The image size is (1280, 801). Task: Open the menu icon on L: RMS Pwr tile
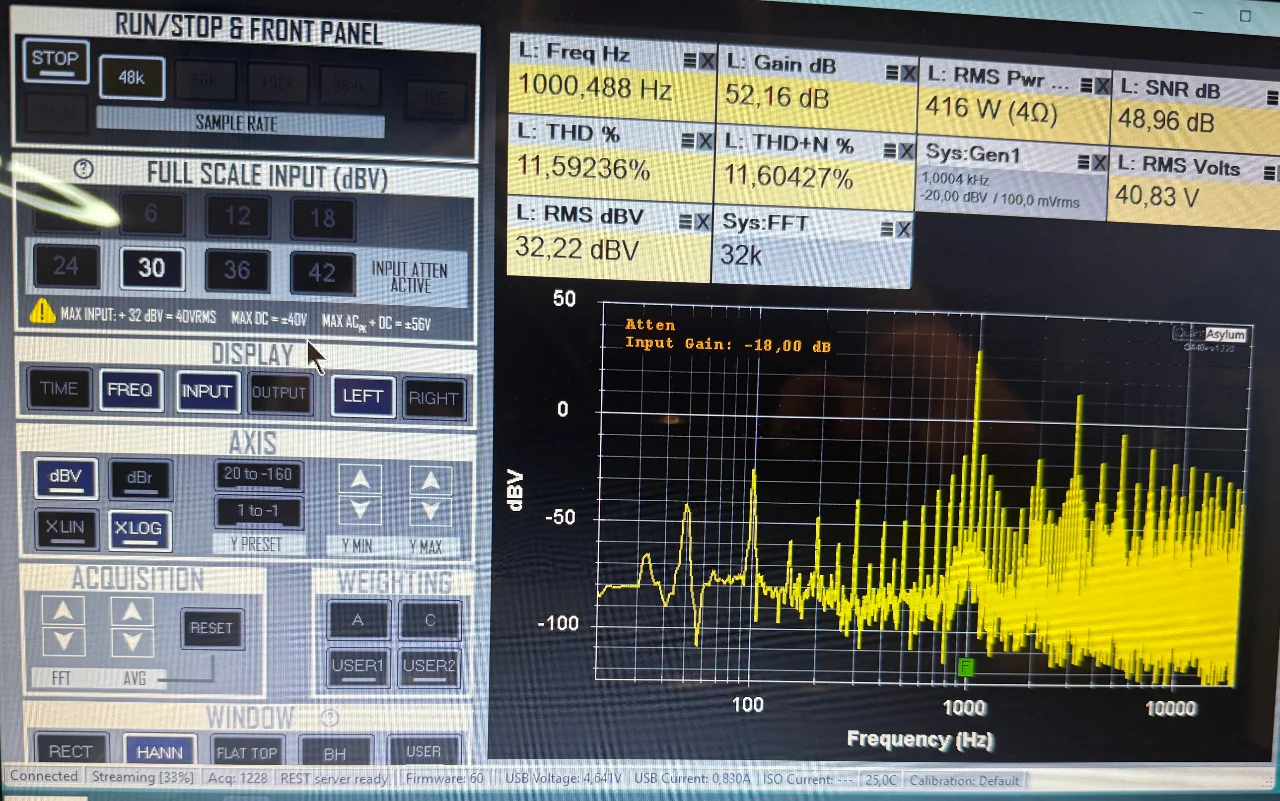[x=1085, y=86]
